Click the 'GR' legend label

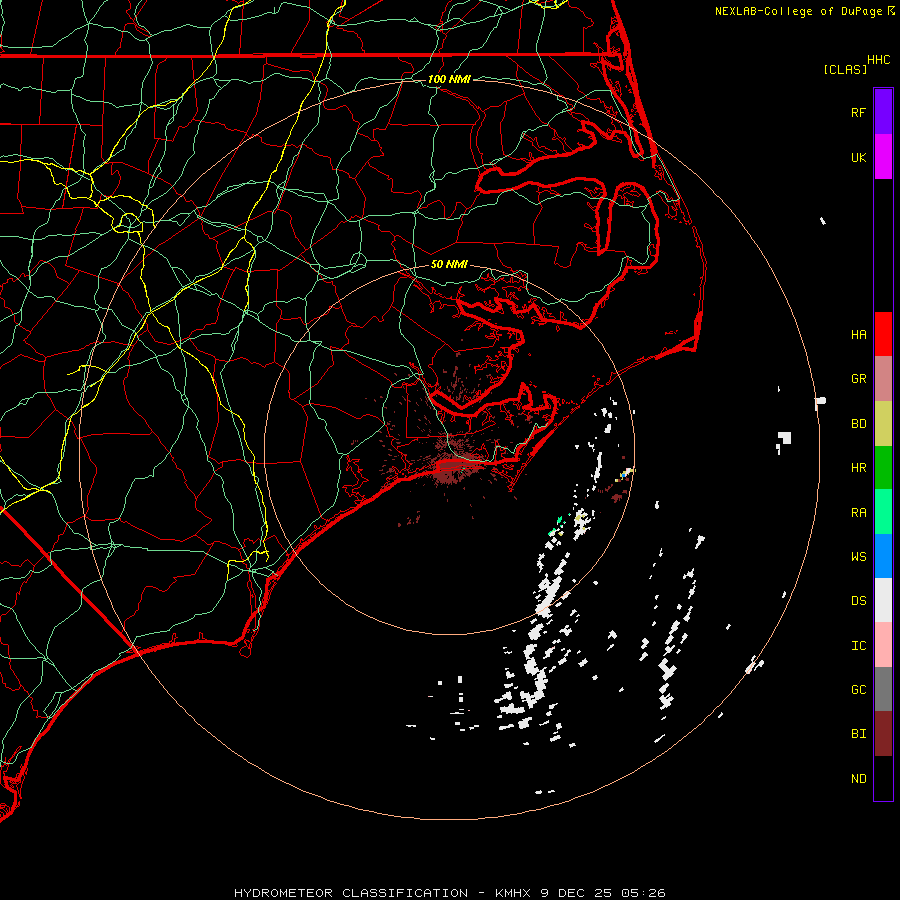coord(858,379)
